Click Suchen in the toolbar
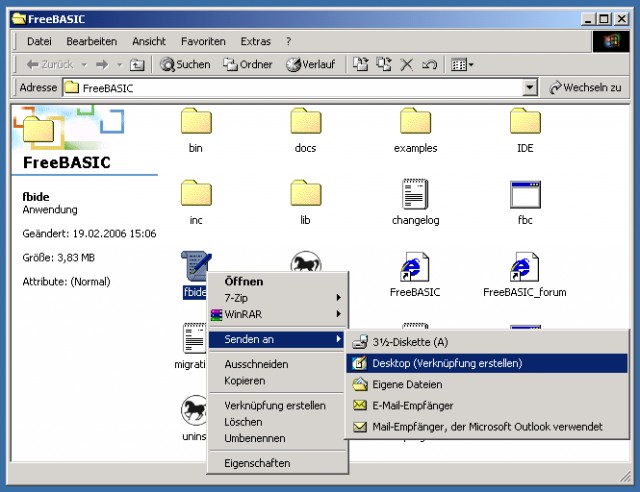 pyautogui.click(x=185, y=64)
